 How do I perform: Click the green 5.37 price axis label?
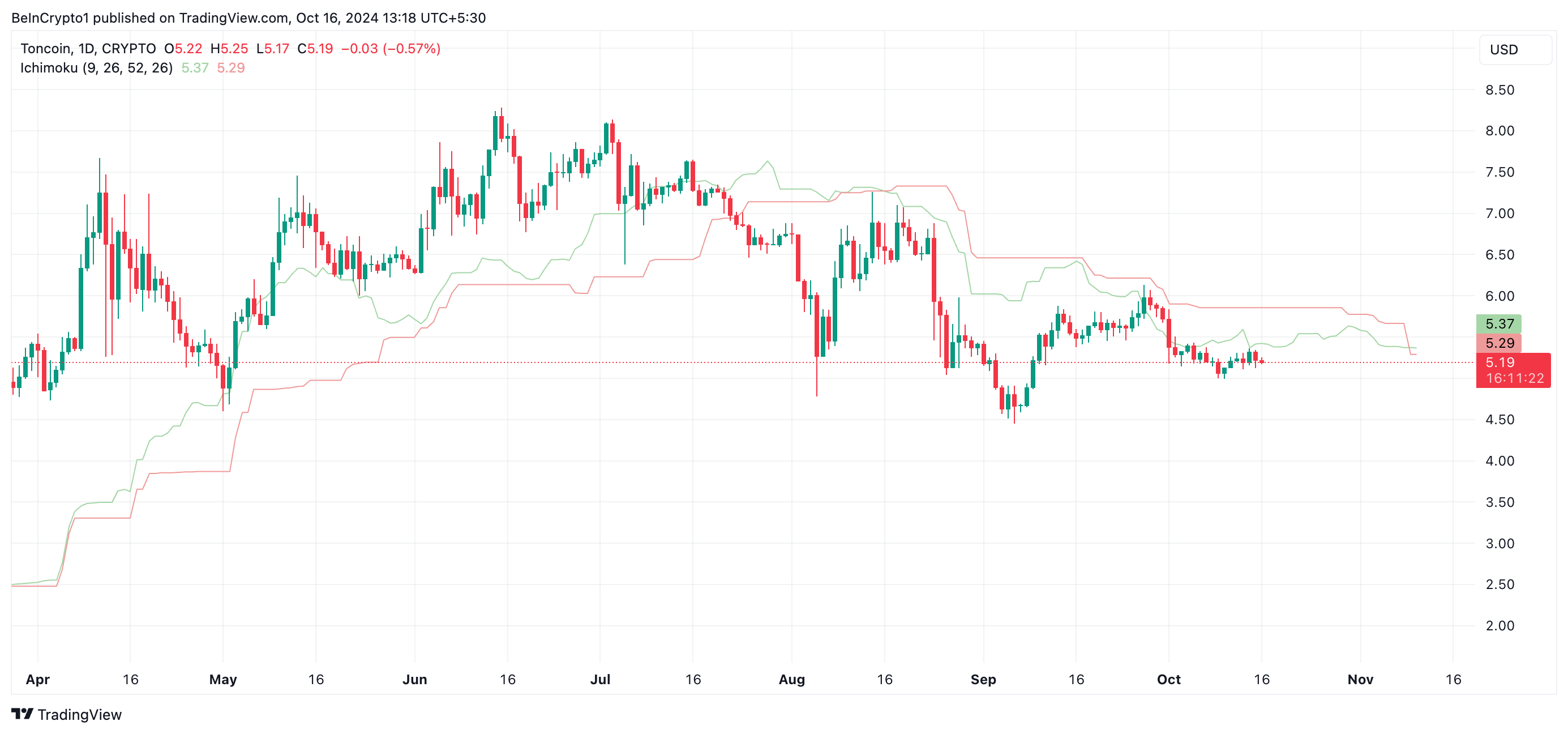tap(1498, 323)
